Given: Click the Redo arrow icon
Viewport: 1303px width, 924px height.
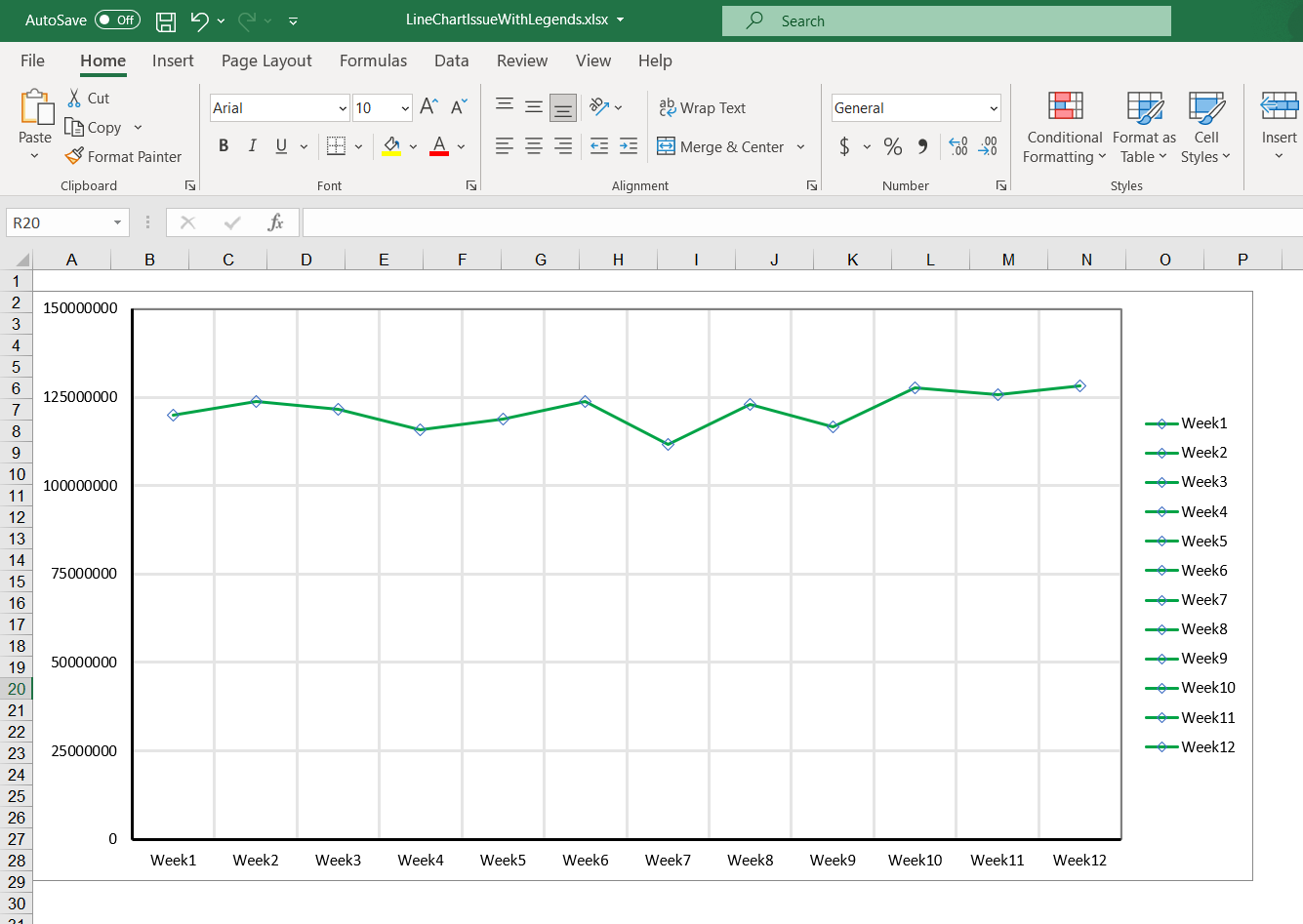Looking at the screenshot, I should tap(248, 20).
